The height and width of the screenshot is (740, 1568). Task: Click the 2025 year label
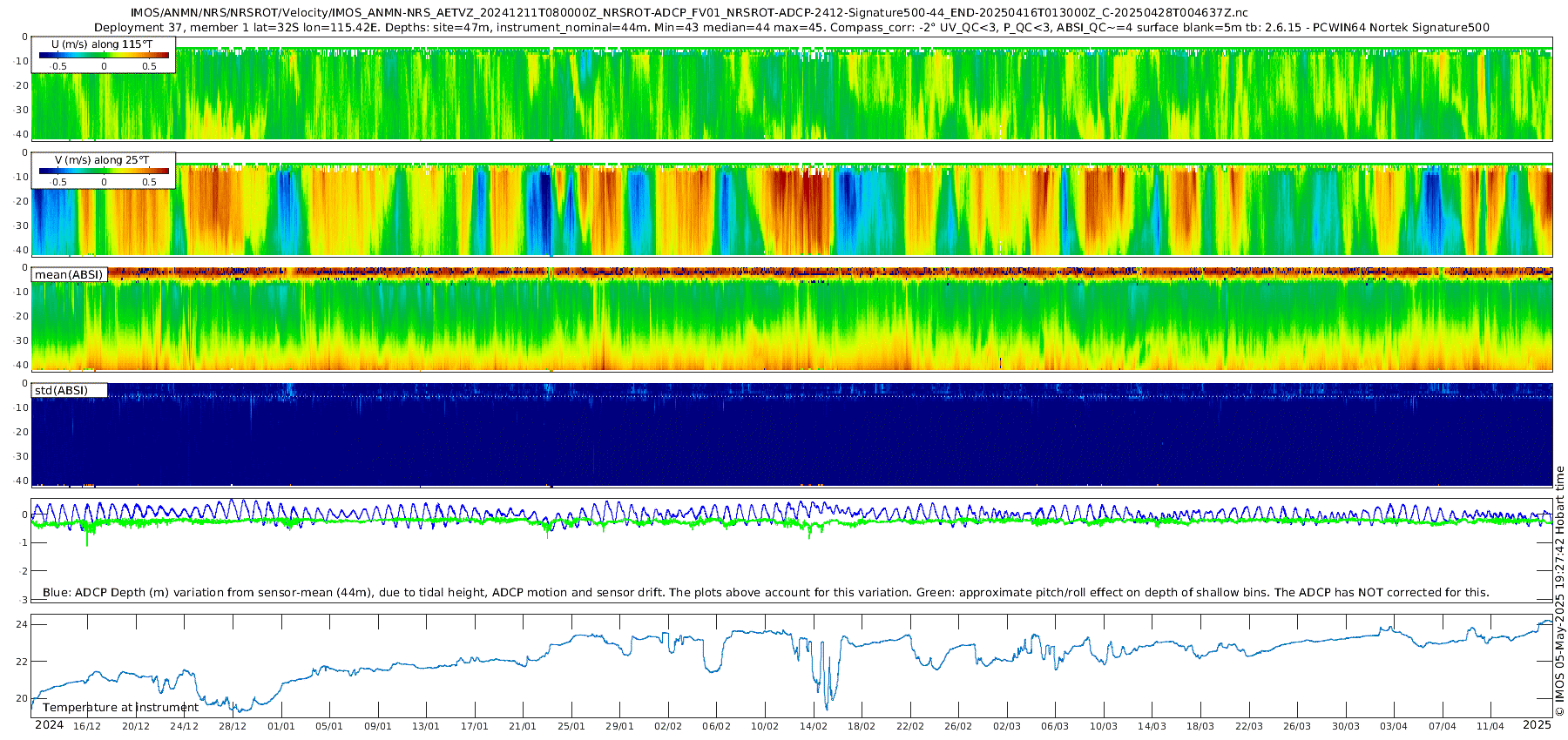tap(1537, 725)
